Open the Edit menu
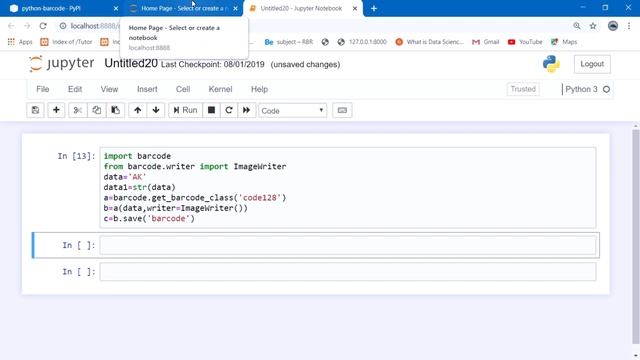Viewport: 640px width, 360px height. 75,89
